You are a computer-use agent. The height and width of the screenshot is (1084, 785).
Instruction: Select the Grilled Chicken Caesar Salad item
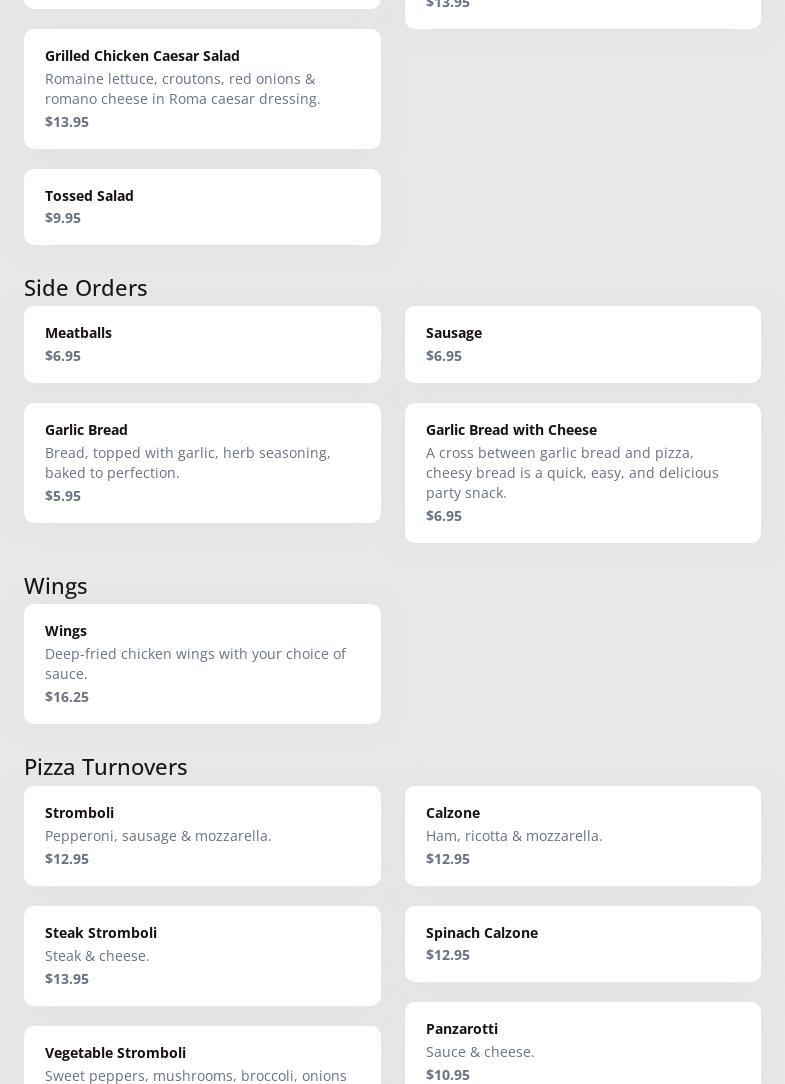tap(202, 88)
